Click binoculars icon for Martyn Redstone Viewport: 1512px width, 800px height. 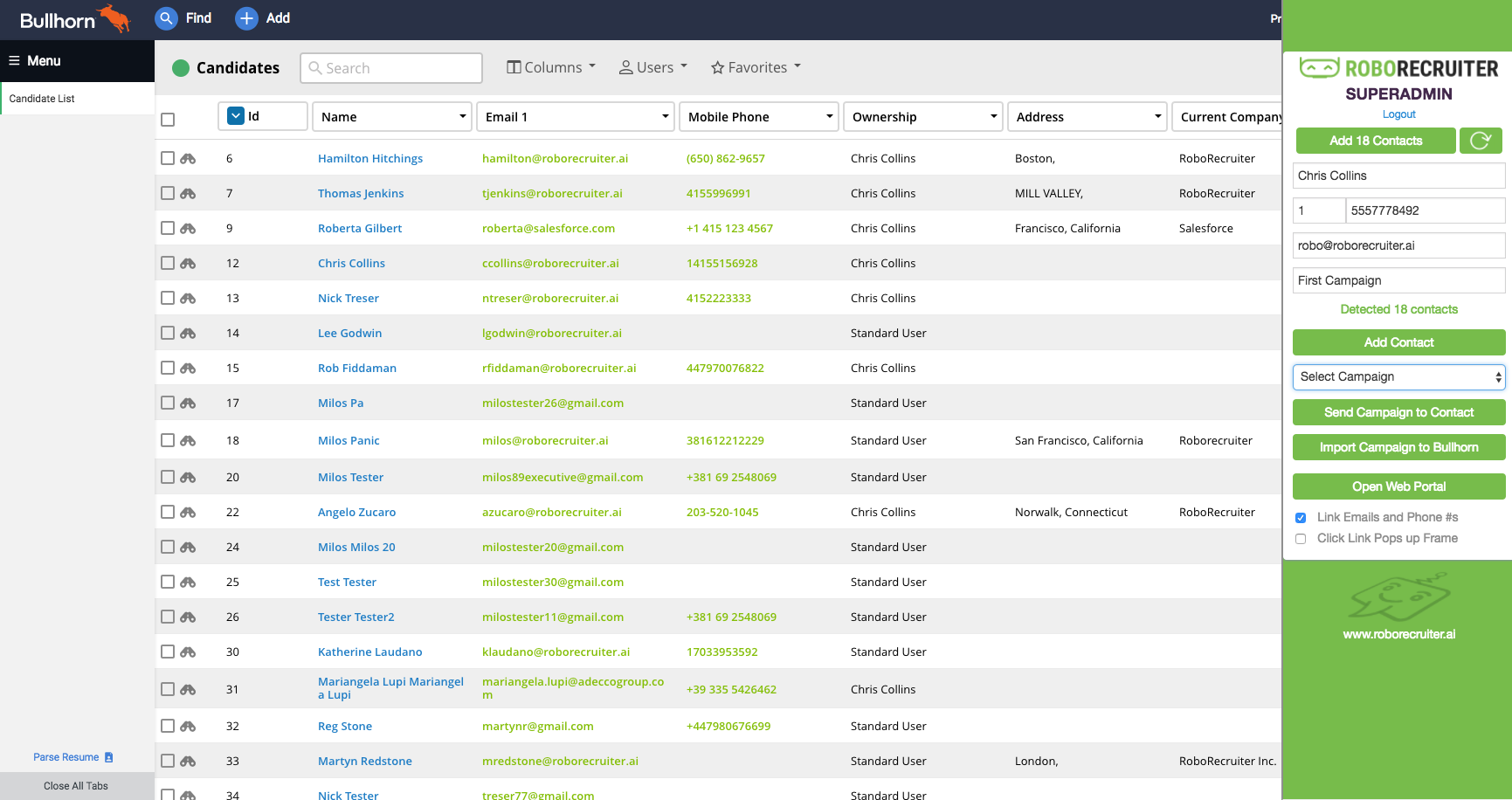coord(188,762)
